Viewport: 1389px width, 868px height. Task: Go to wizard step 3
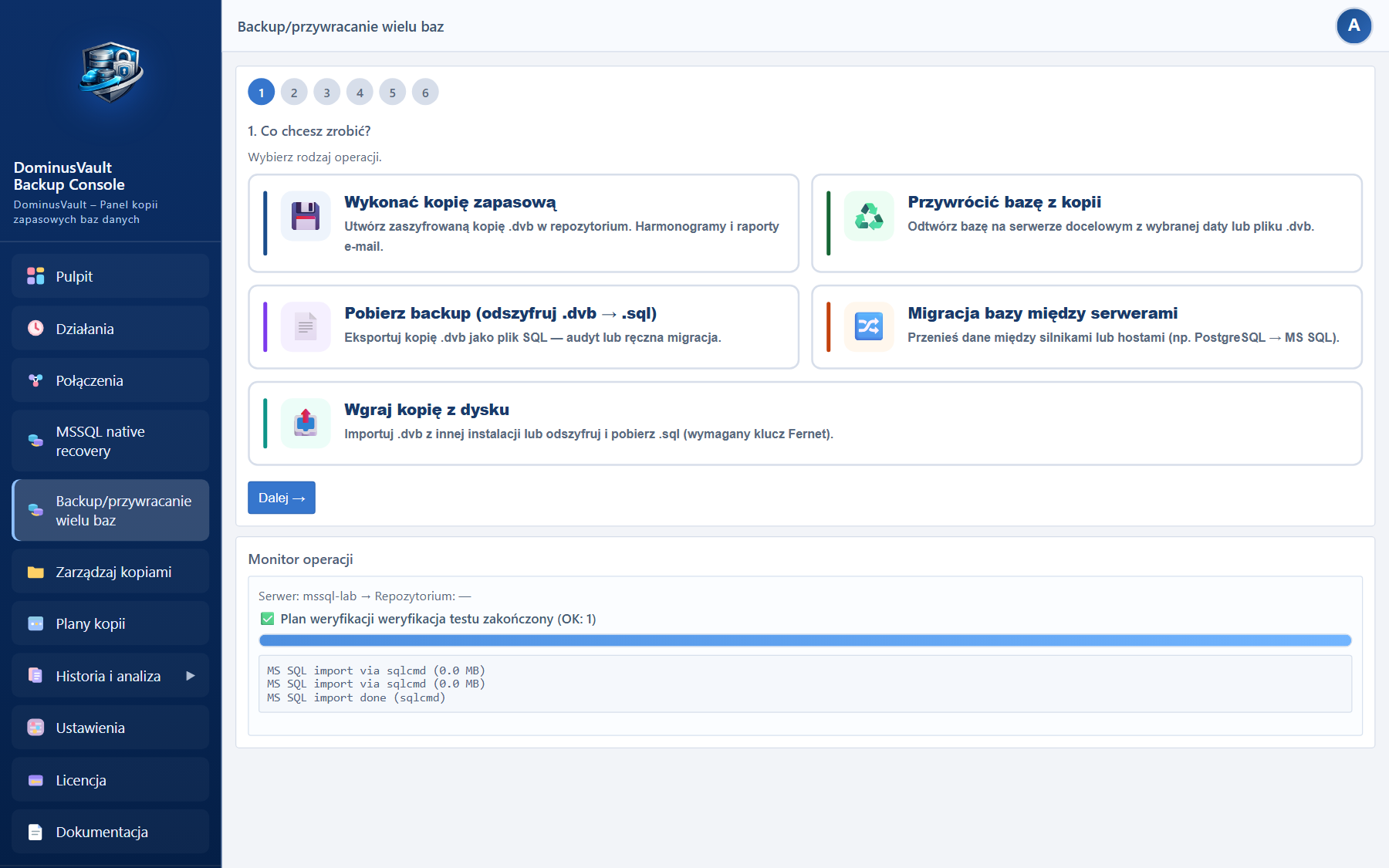pyautogui.click(x=327, y=93)
